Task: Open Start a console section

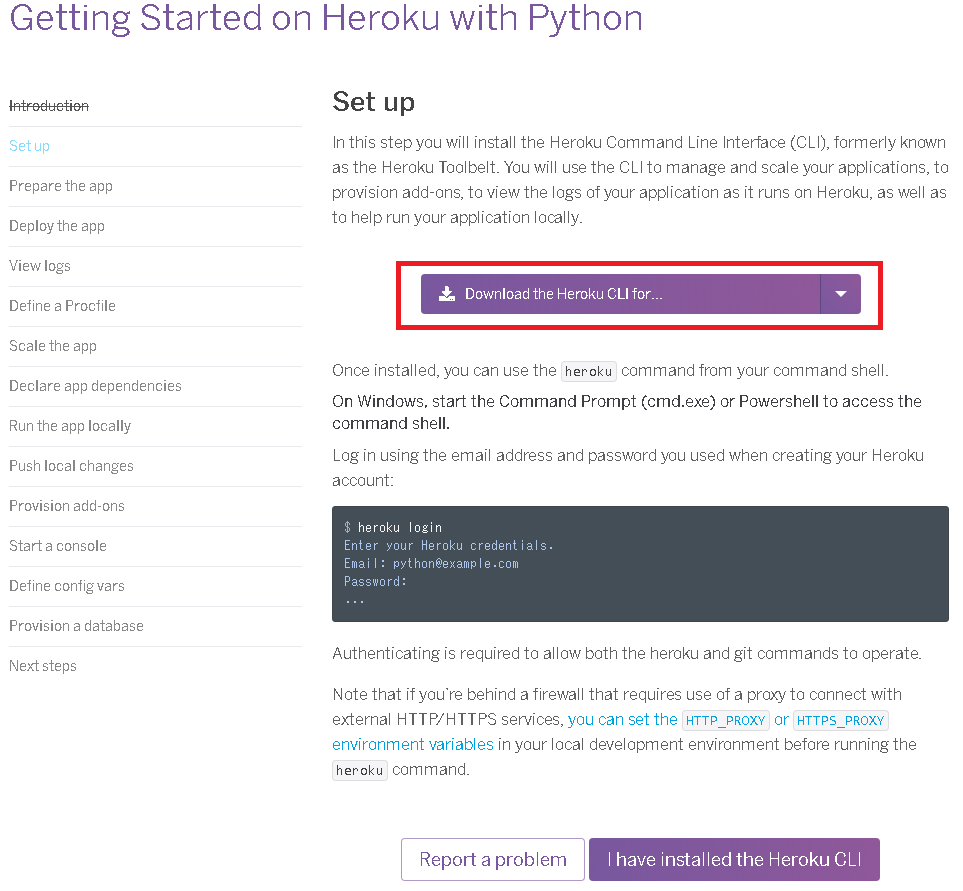Action: (x=58, y=546)
